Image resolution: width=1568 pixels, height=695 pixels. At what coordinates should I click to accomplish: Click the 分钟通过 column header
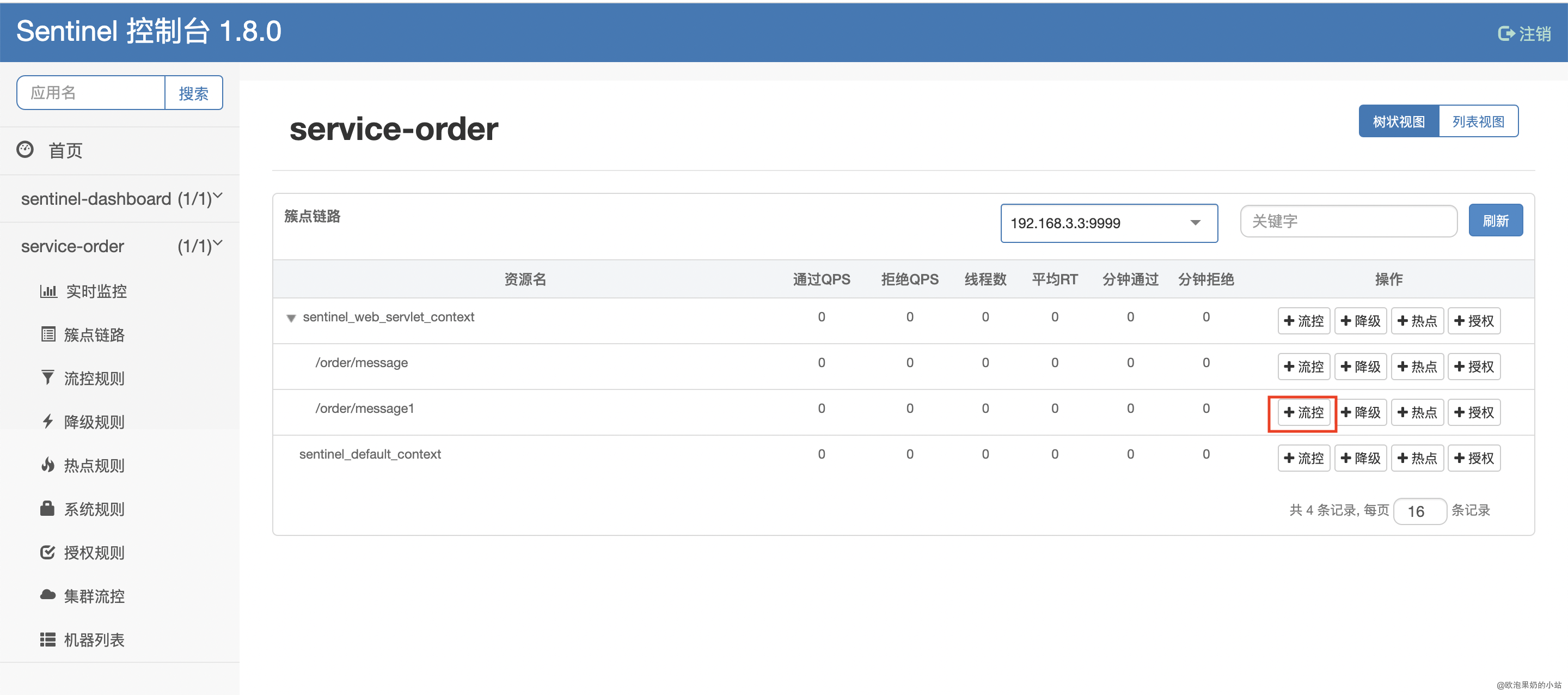tap(1130, 279)
